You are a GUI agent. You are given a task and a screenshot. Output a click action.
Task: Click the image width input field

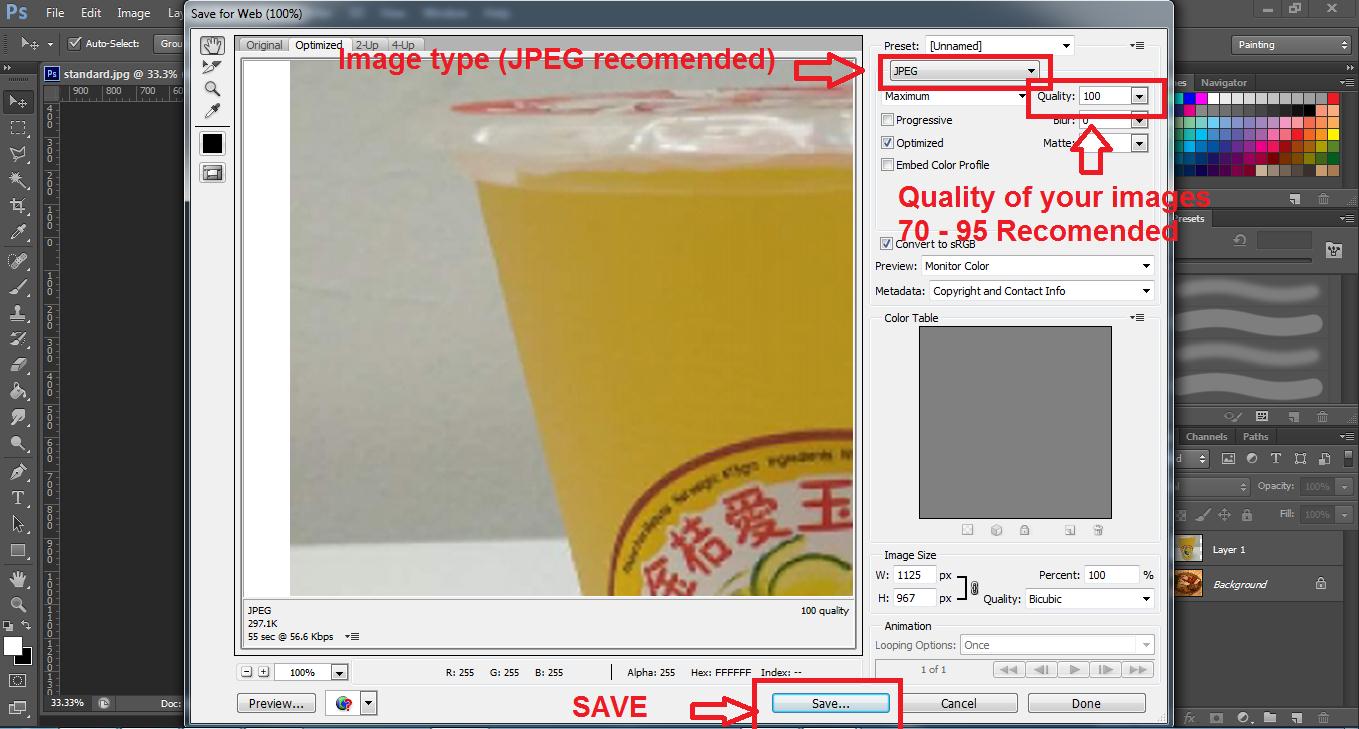click(915, 575)
